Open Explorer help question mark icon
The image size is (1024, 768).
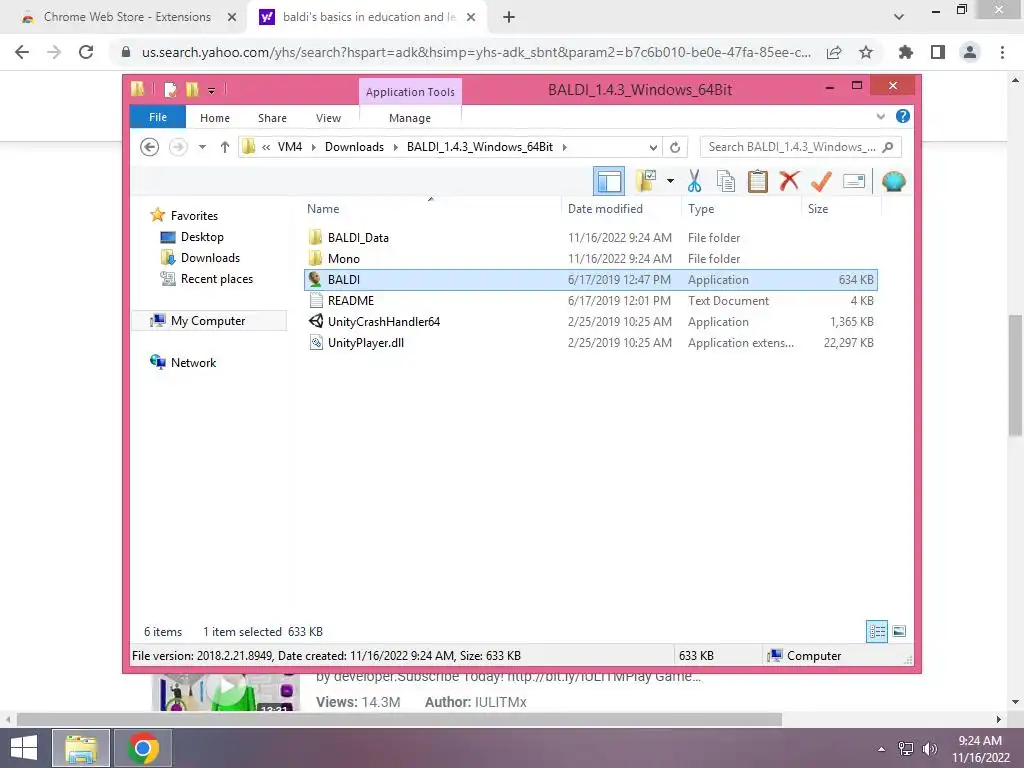pos(903,116)
